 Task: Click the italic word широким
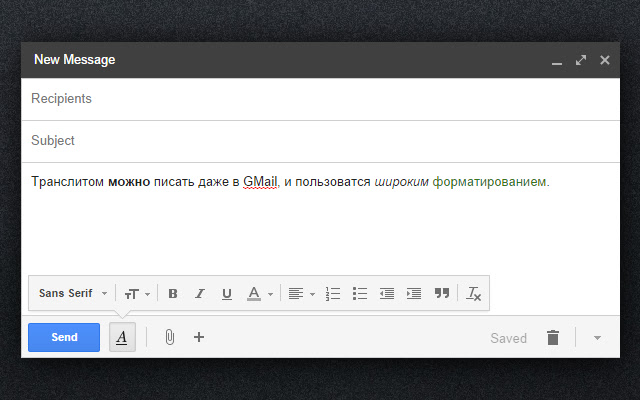(402, 182)
